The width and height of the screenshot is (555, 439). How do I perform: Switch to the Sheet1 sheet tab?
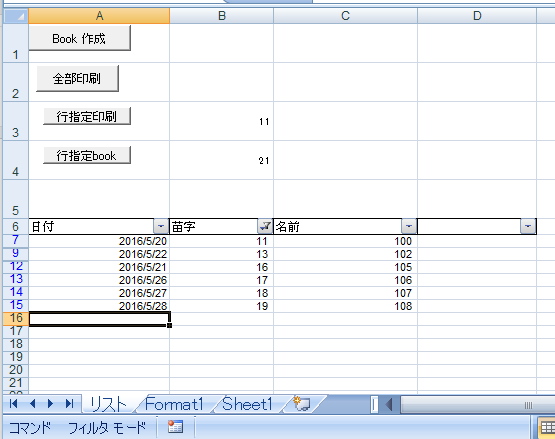(247, 404)
